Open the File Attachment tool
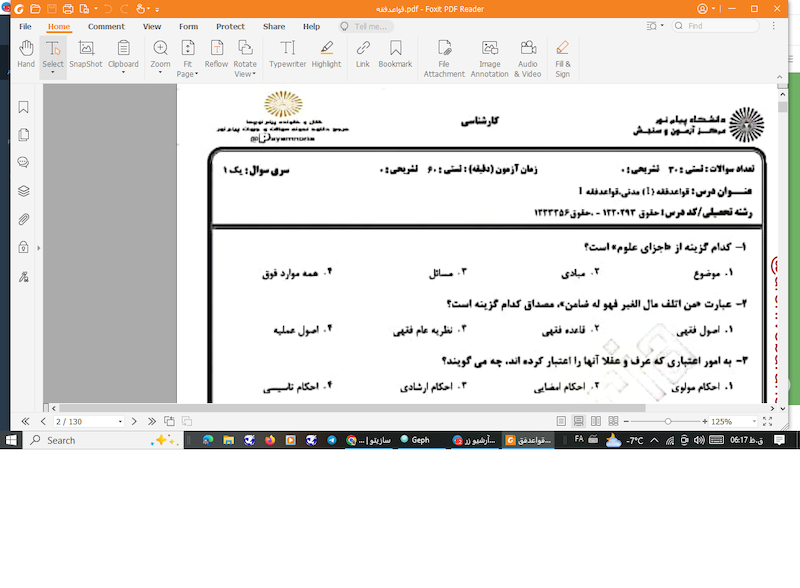This screenshot has width=800, height=588. [444, 59]
